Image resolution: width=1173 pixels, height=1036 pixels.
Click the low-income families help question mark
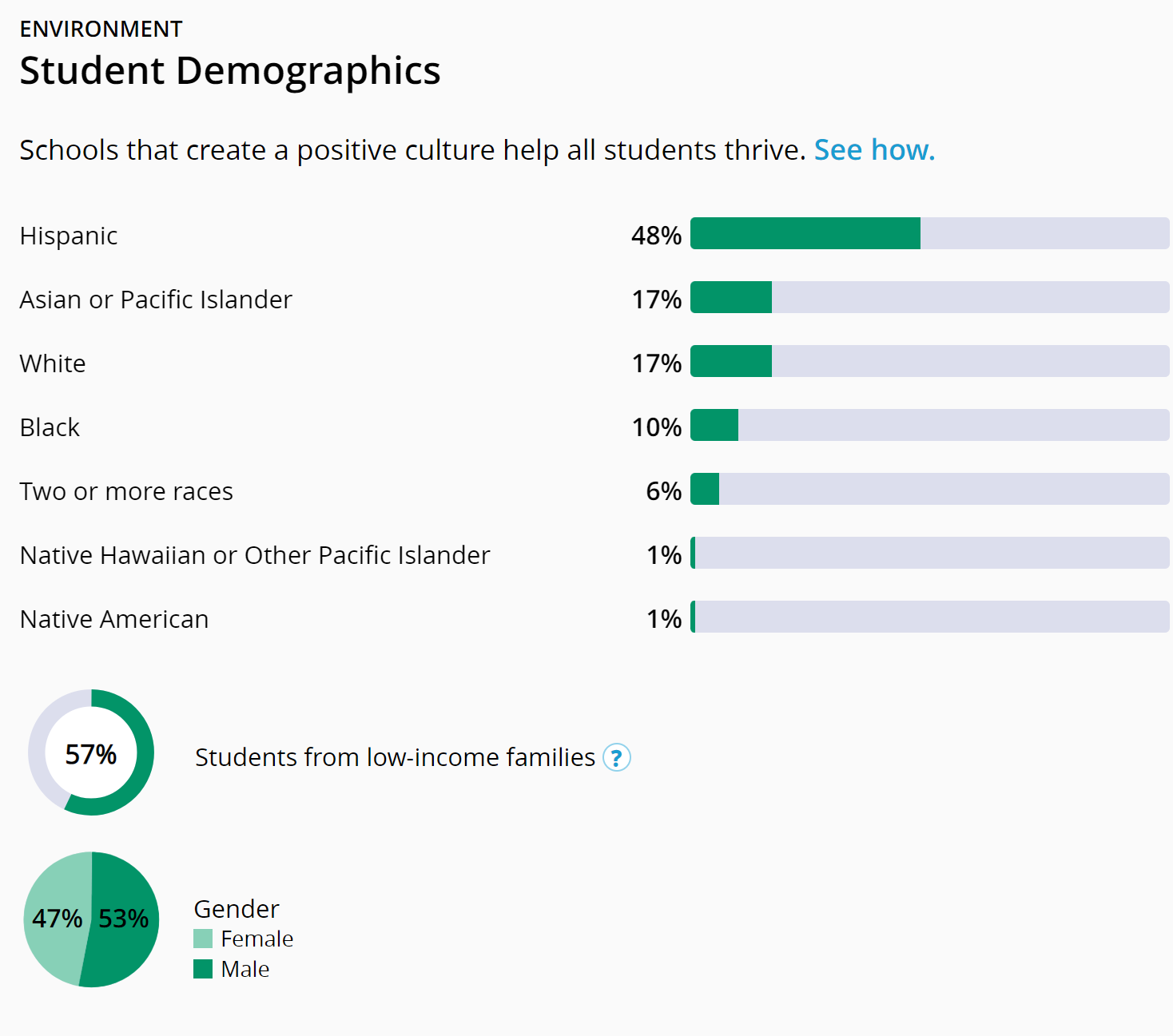coord(616,757)
